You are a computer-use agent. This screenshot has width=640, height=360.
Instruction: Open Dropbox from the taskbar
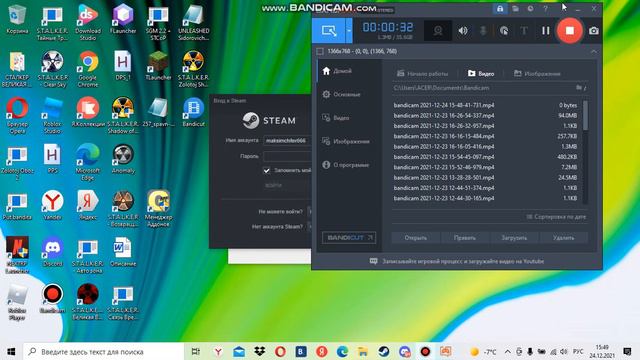[x=260, y=351]
